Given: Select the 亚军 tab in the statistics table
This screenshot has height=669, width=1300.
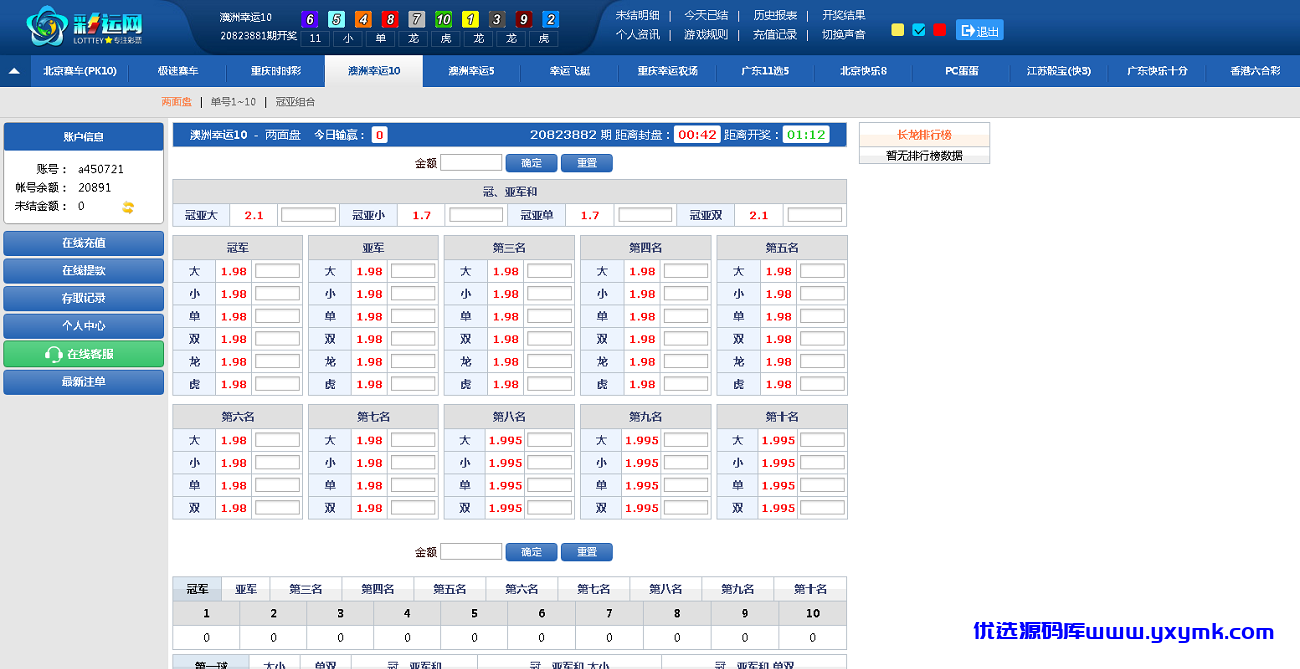Looking at the screenshot, I should (x=246, y=589).
